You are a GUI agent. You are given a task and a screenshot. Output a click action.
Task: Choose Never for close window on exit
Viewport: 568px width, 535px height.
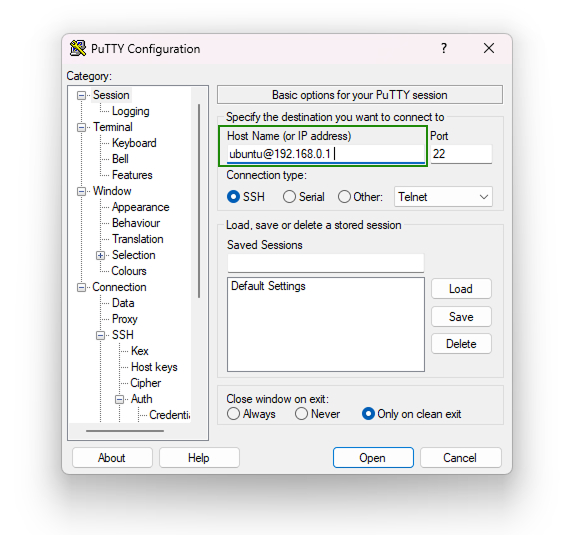[301, 414]
